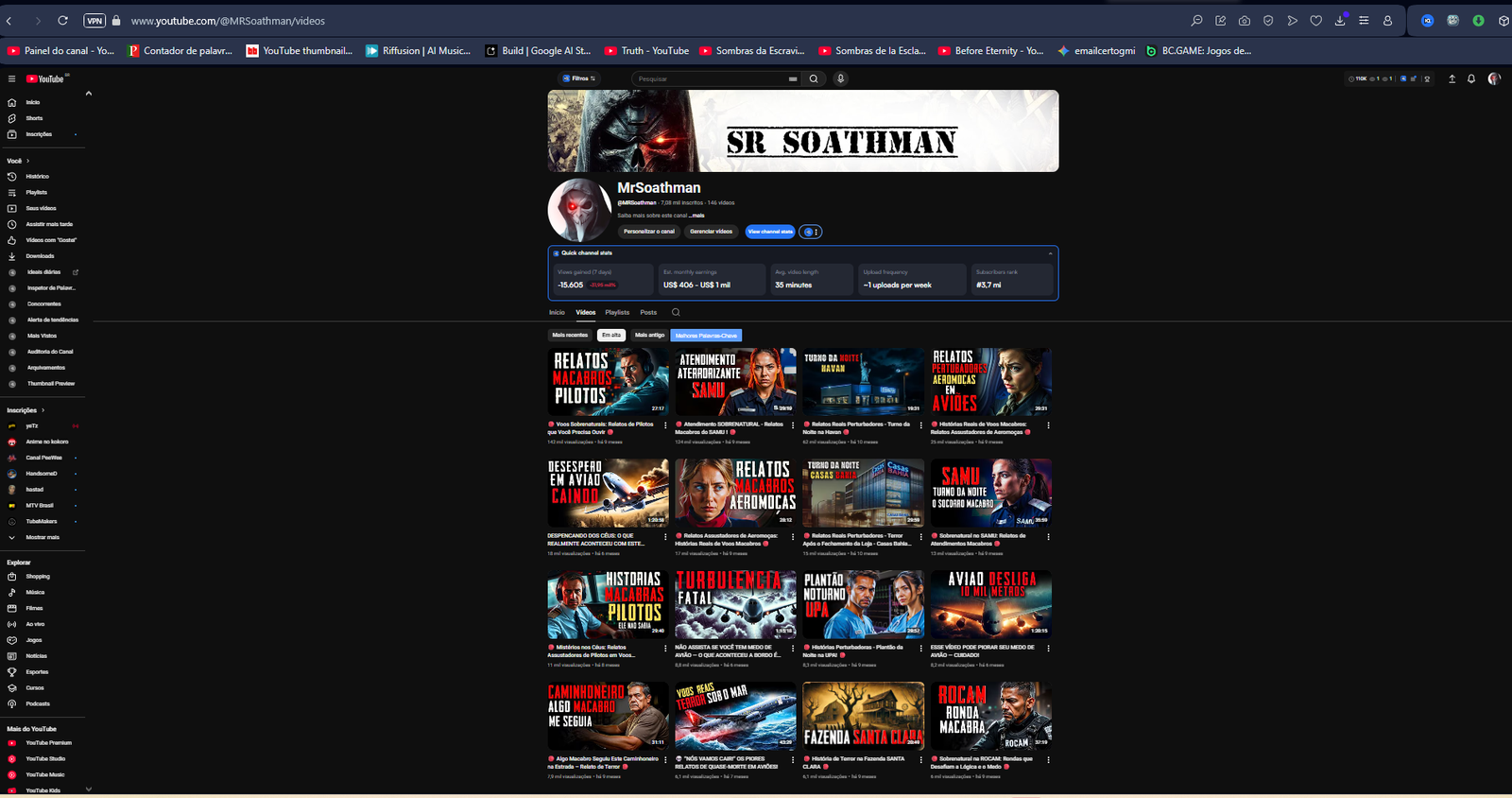Collapse the Quick channel stats panel
Image resolution: width=1512 pixels, height=798 pixels.
coord(1050,253)
